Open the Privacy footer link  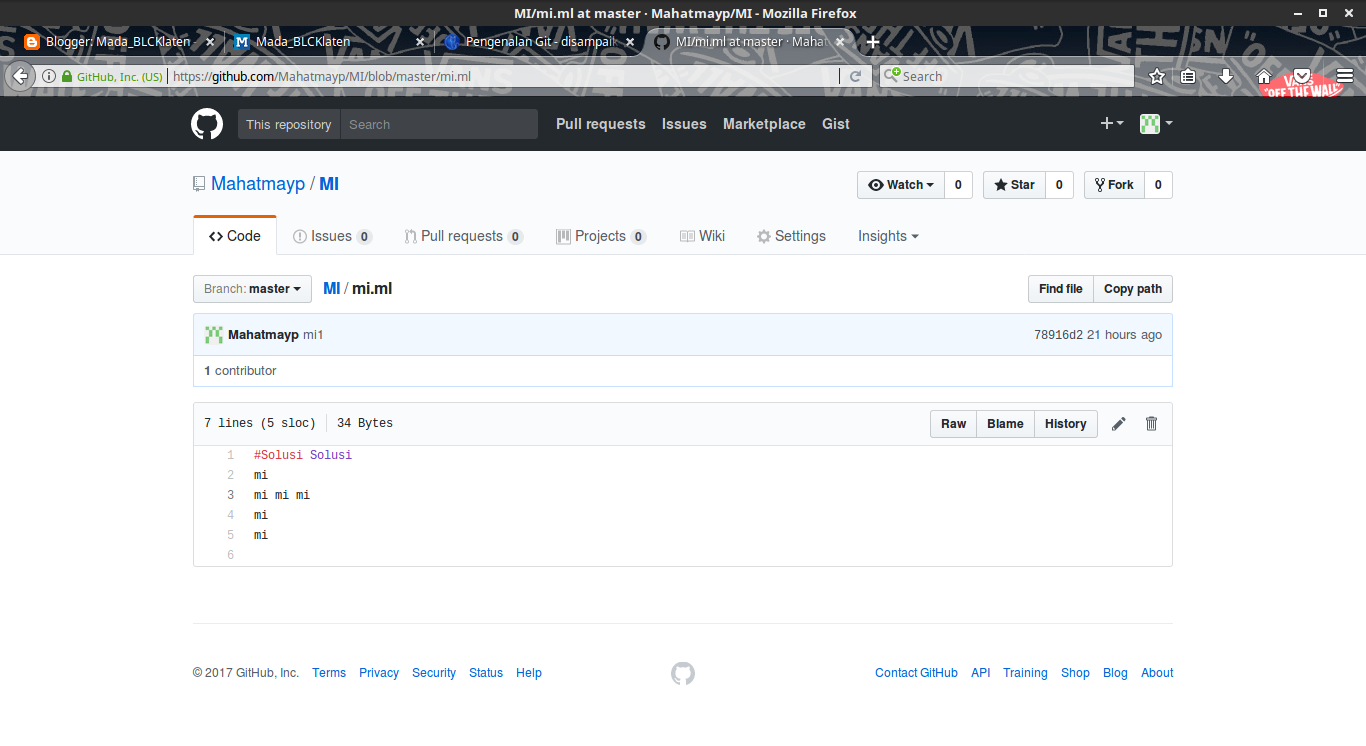click(x=379, y=673)
